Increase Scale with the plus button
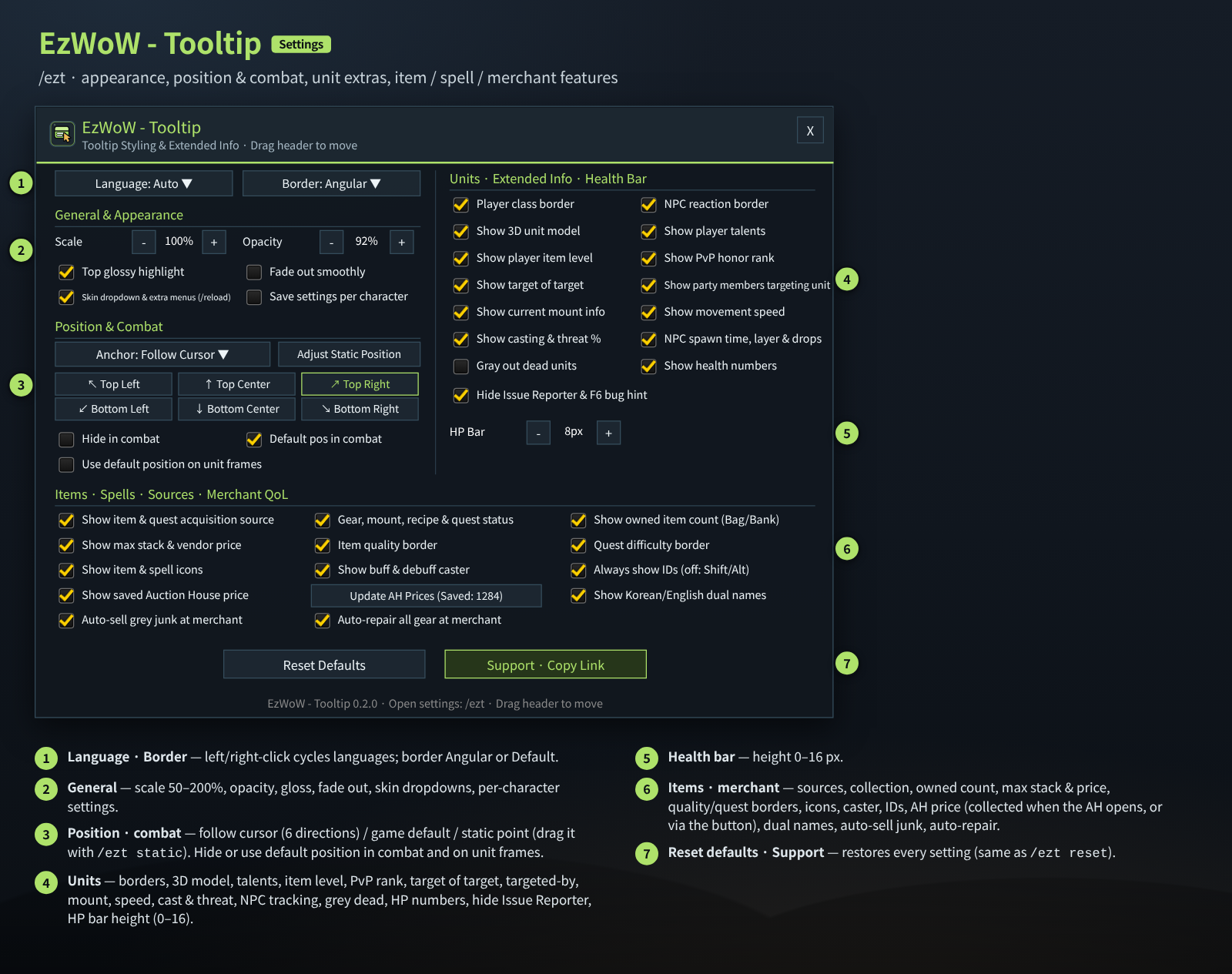 pos(214,242)
